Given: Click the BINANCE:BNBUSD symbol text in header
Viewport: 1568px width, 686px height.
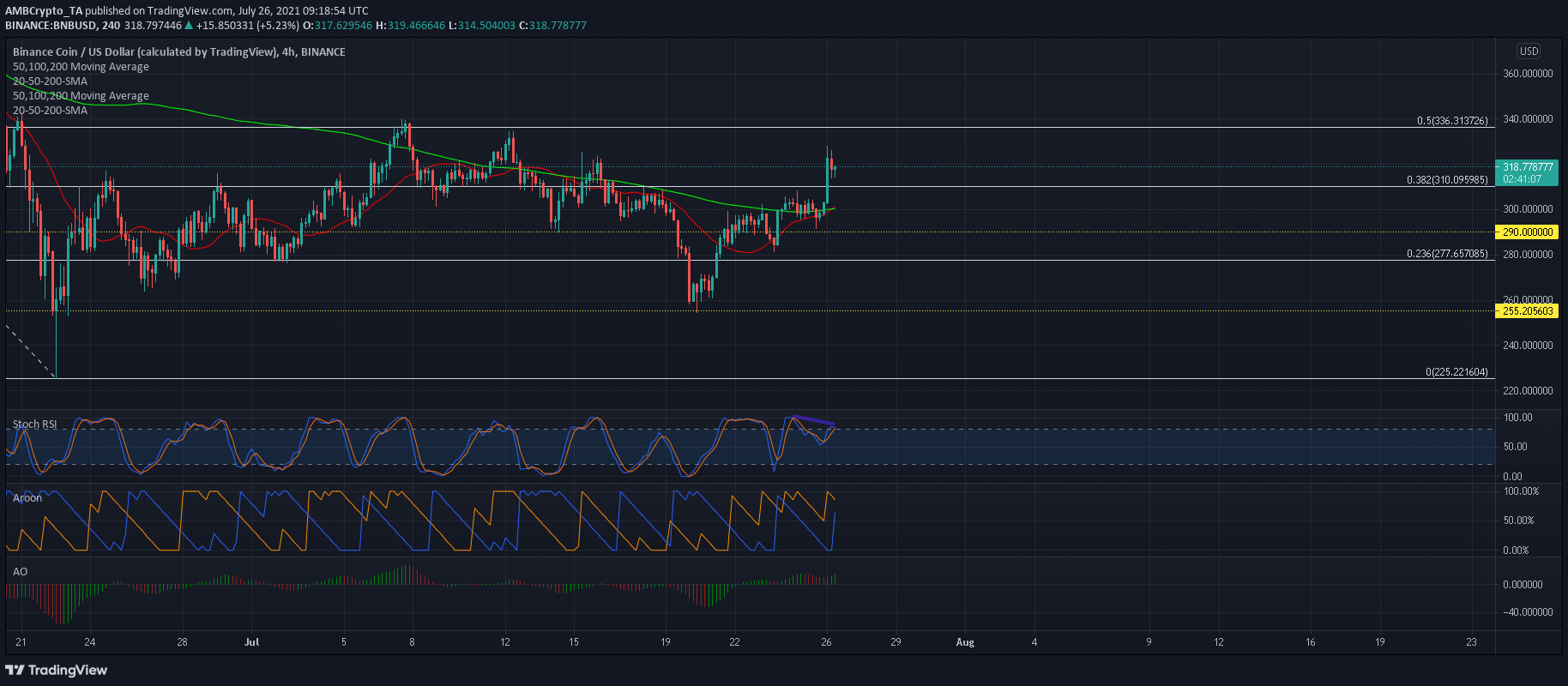Looking at the screenshot, I should [50, 26].
